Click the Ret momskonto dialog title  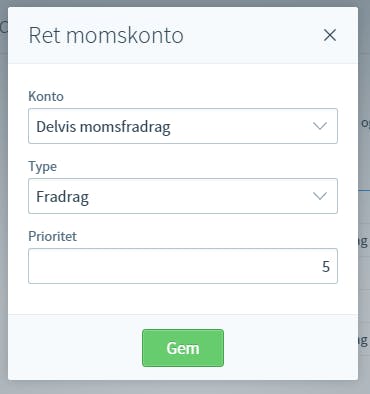pos(106,35)
